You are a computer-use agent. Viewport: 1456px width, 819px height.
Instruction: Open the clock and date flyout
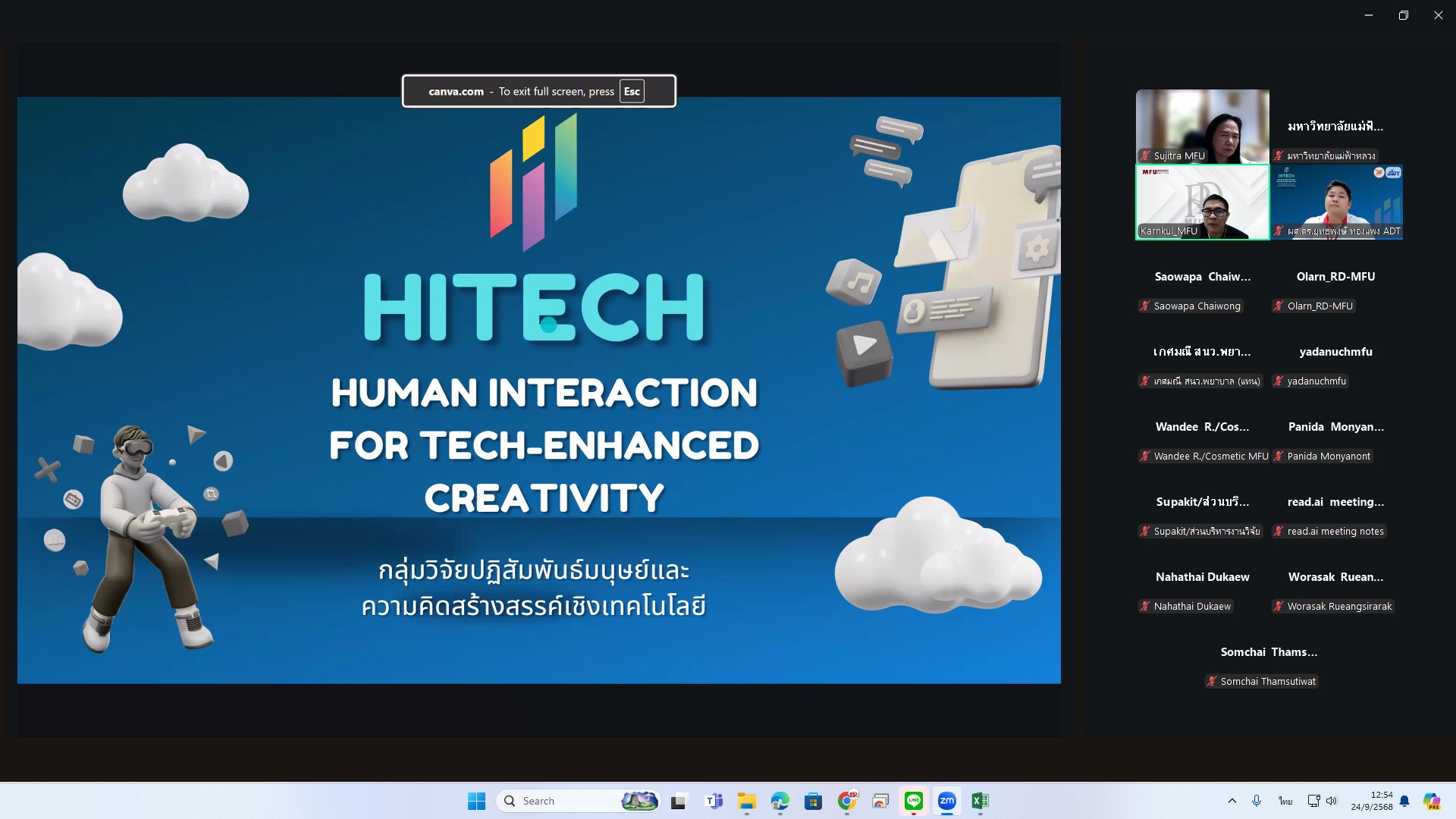click(x=1371, y=801)
